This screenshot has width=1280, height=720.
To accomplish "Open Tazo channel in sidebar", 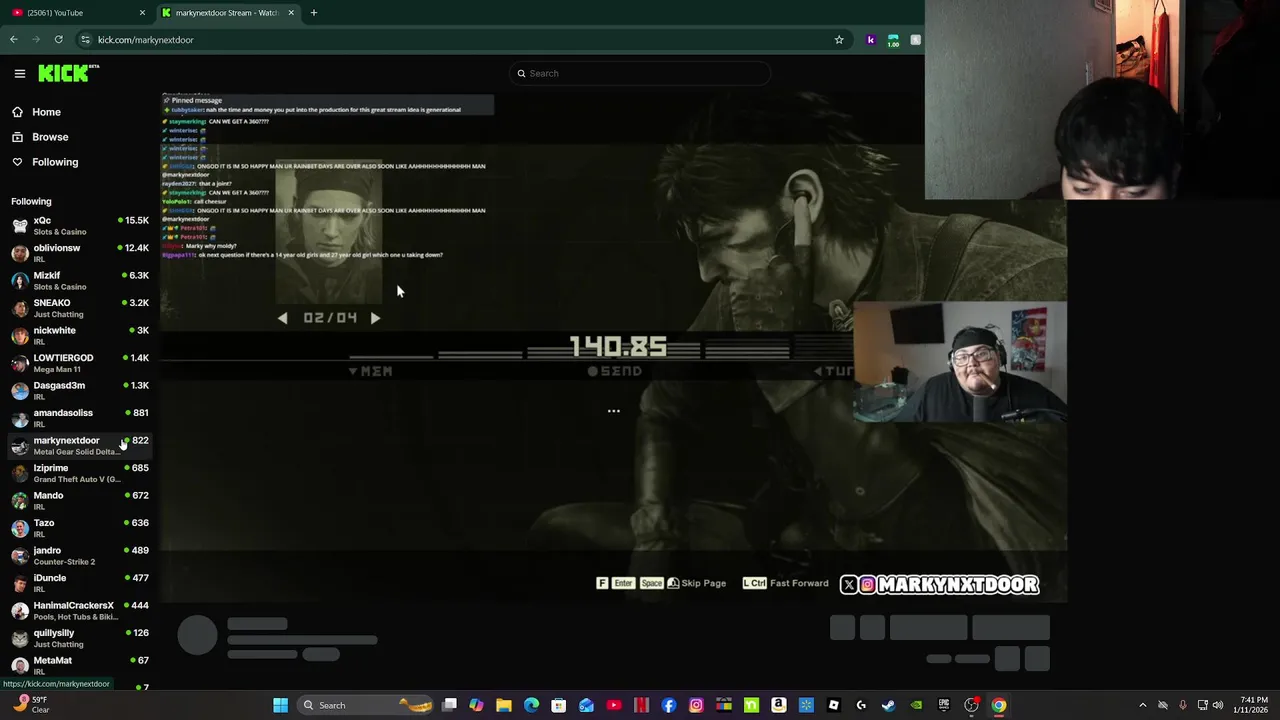I will coord(80,528).
